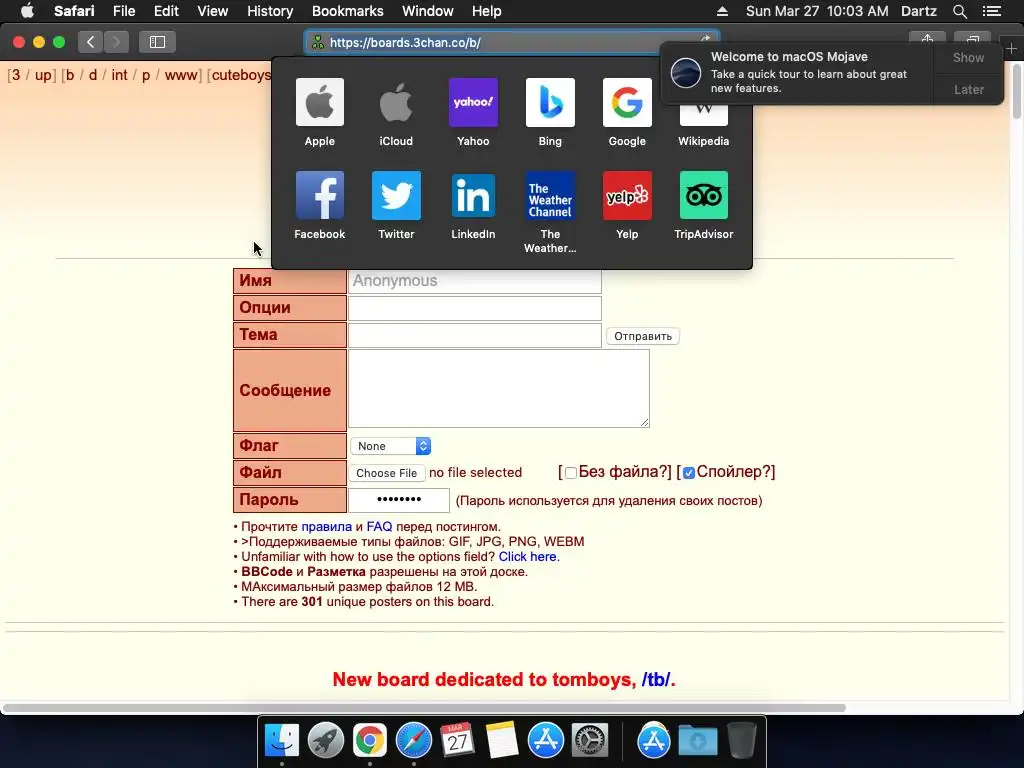Open the Apple menu logo
This screenshot has height=768, width=1024.
[x=27, y=10]
